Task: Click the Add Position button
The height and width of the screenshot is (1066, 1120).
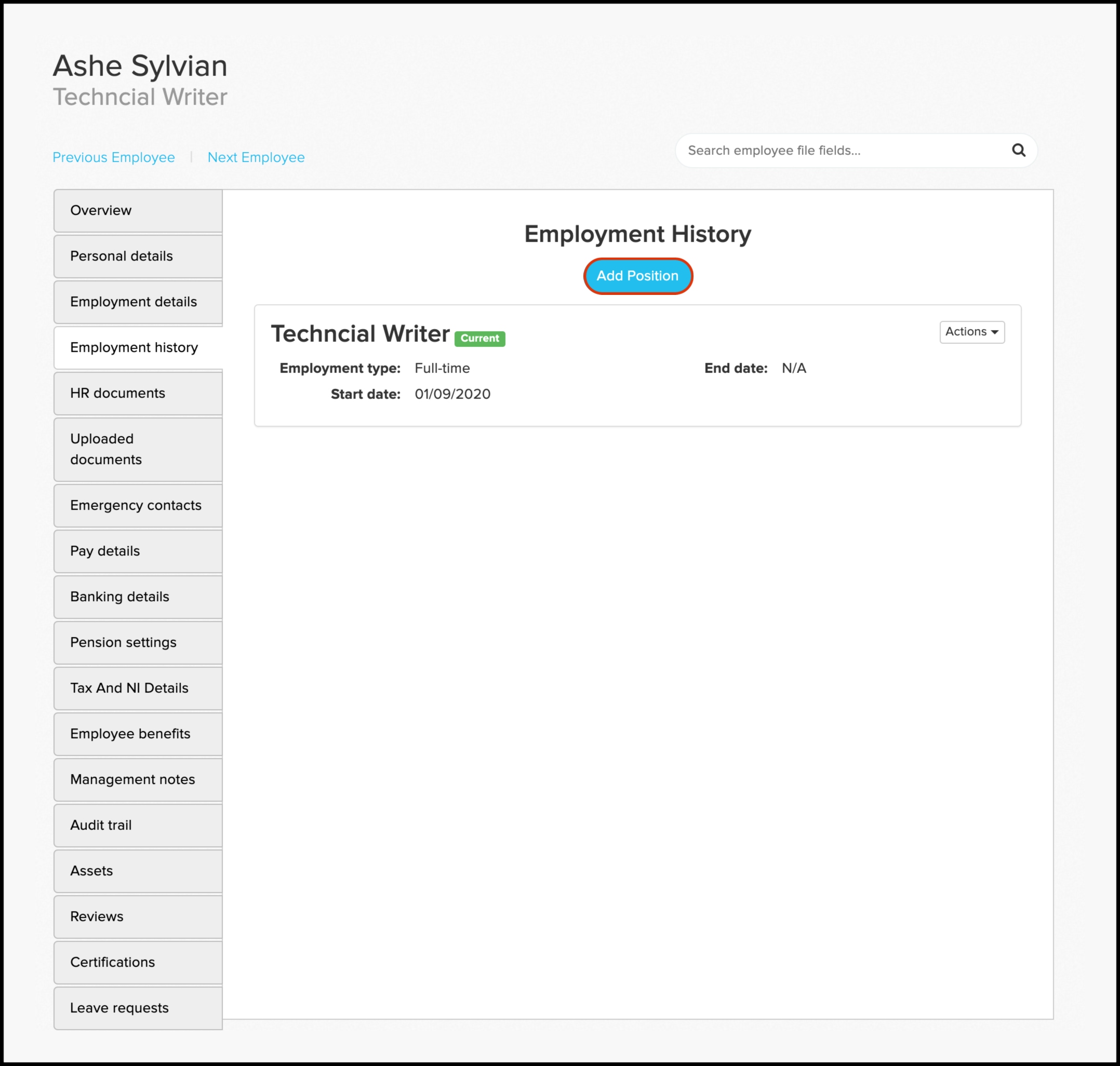Action: point(637,276)
